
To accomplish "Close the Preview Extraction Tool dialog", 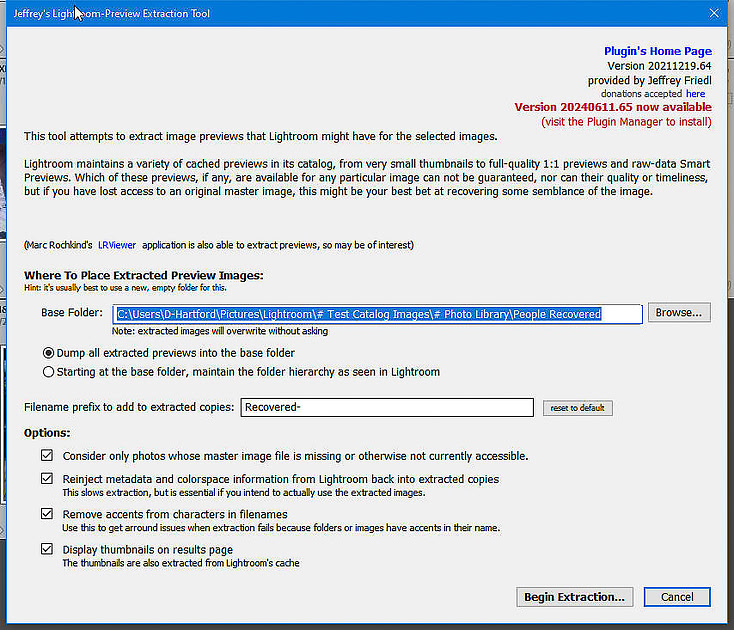I will pyautogui.click(x=714, y=13).
